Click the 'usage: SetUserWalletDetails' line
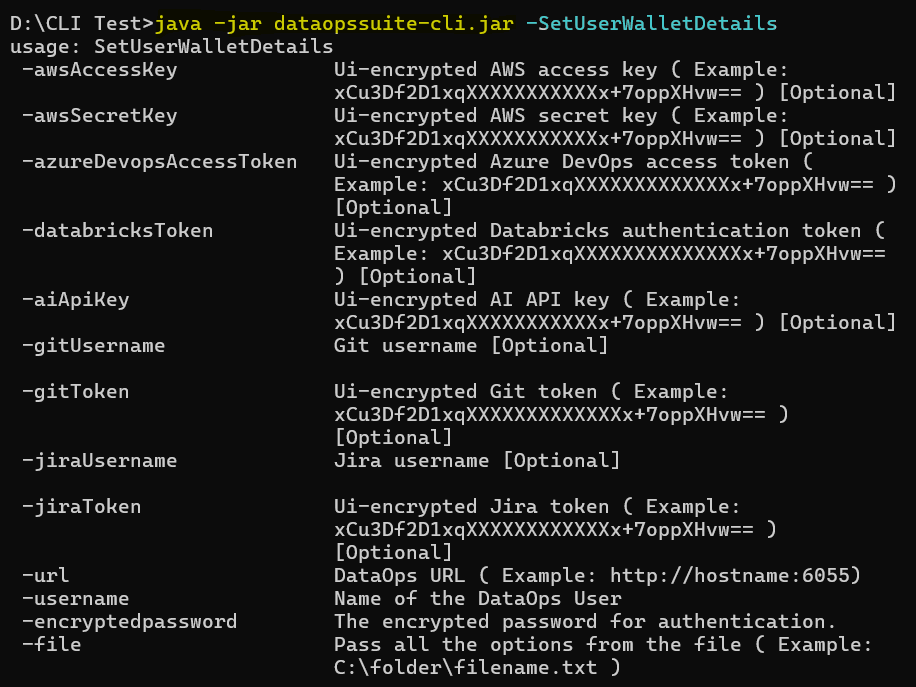The width and height of the screenshot is (916, 687). 172,47
